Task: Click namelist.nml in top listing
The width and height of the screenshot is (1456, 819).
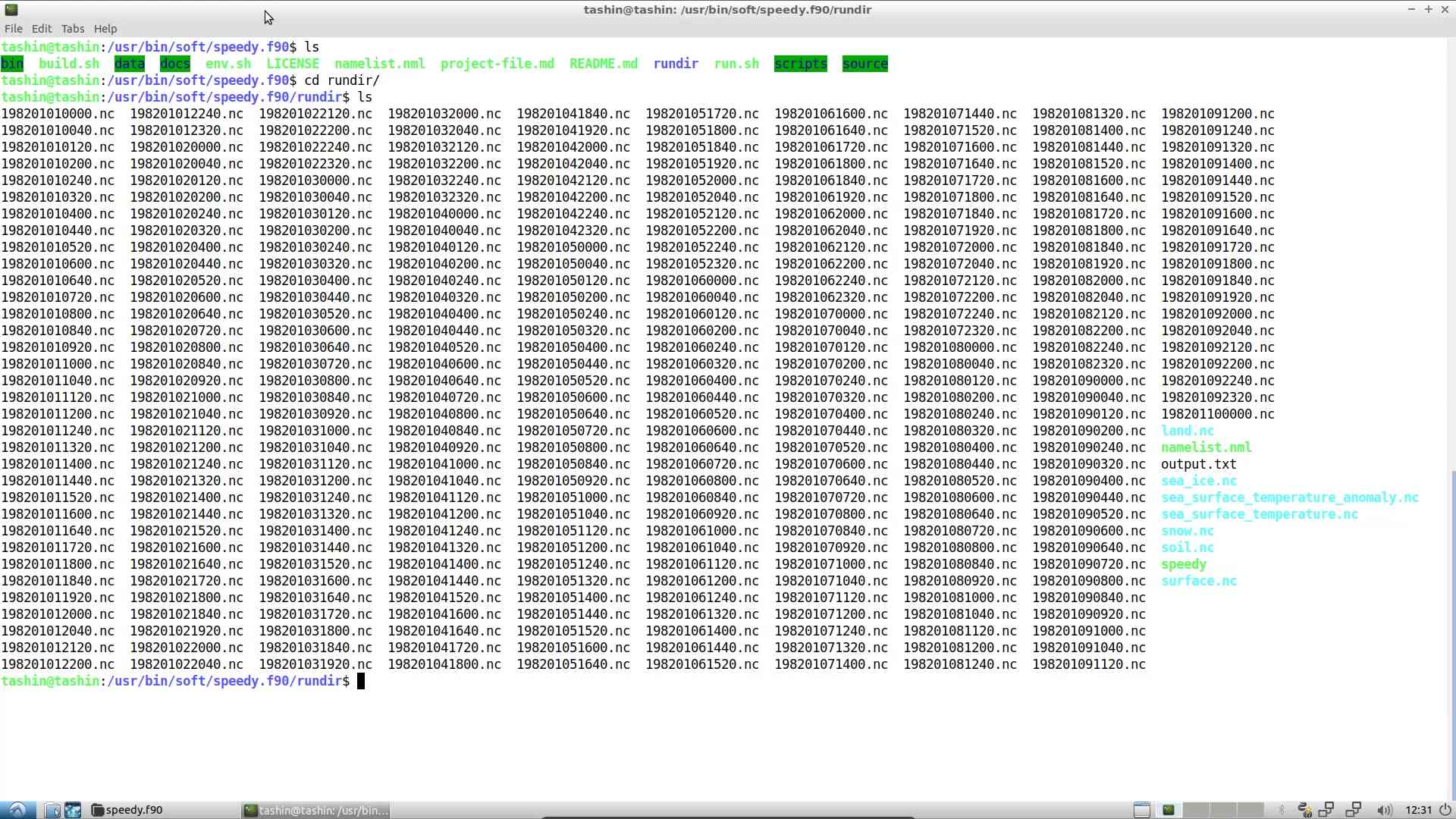Action: click(x=380, y=64)
